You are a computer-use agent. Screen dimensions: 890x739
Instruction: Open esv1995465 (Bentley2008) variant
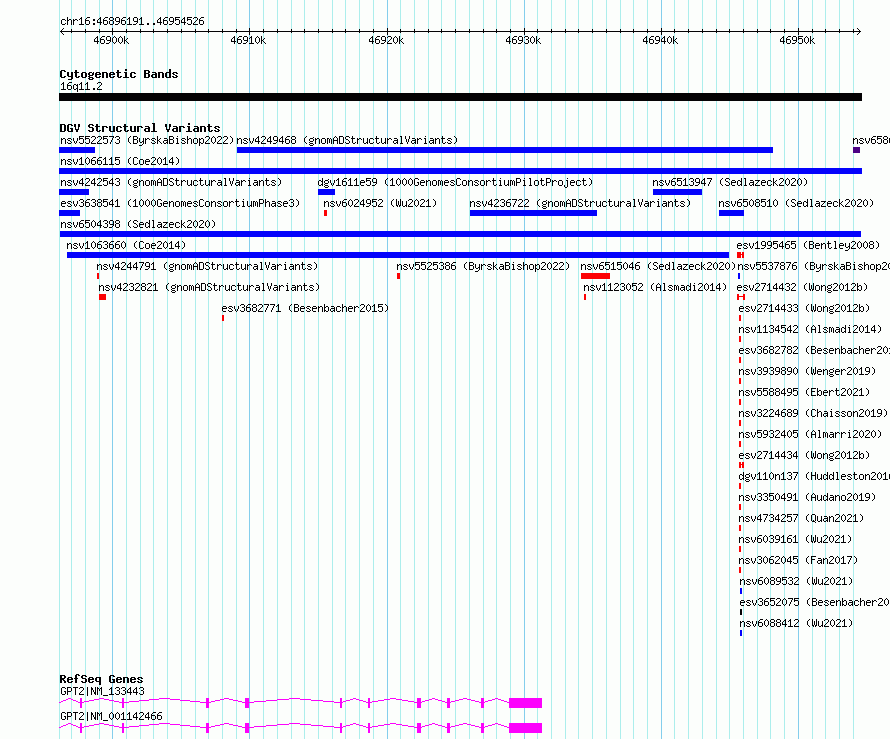(808, 245)
